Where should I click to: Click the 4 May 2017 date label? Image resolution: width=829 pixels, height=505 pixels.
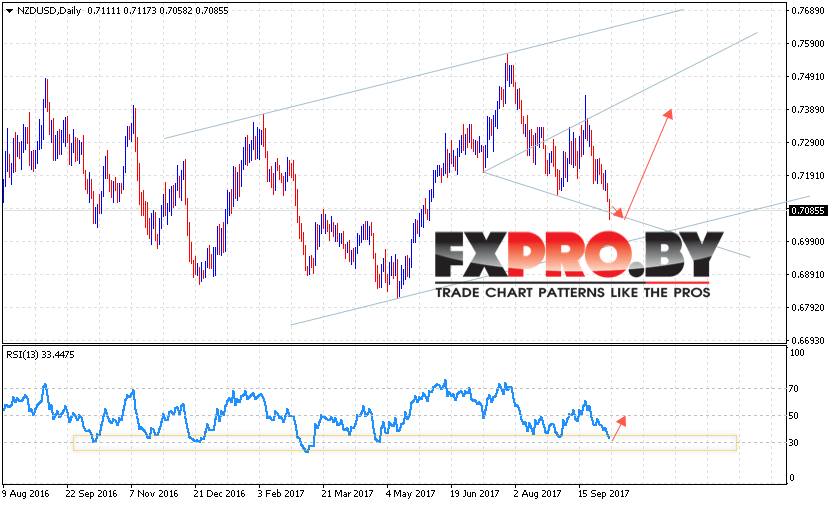coord(410,494)
